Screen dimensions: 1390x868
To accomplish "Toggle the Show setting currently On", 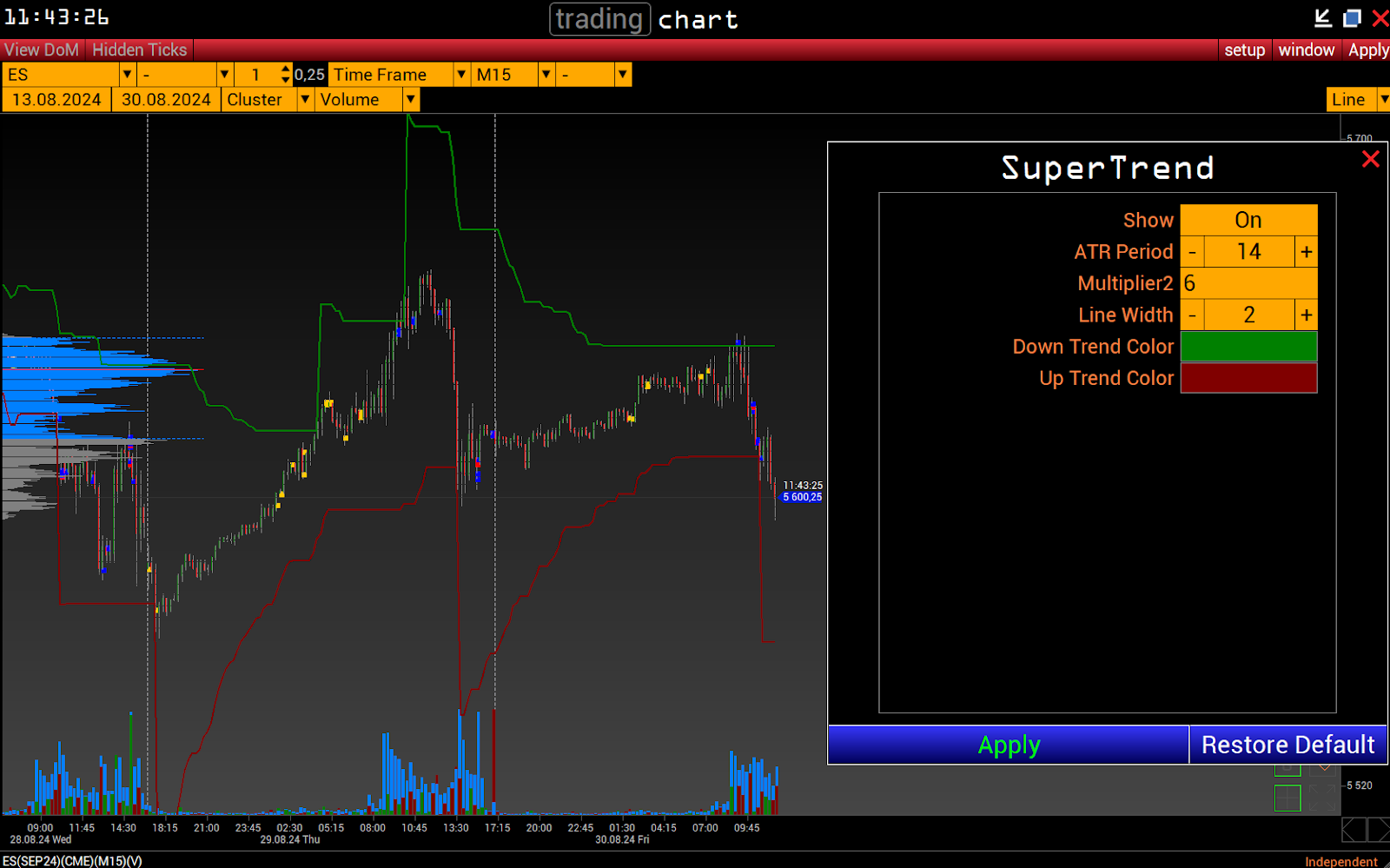I will tap(1248, 220).
